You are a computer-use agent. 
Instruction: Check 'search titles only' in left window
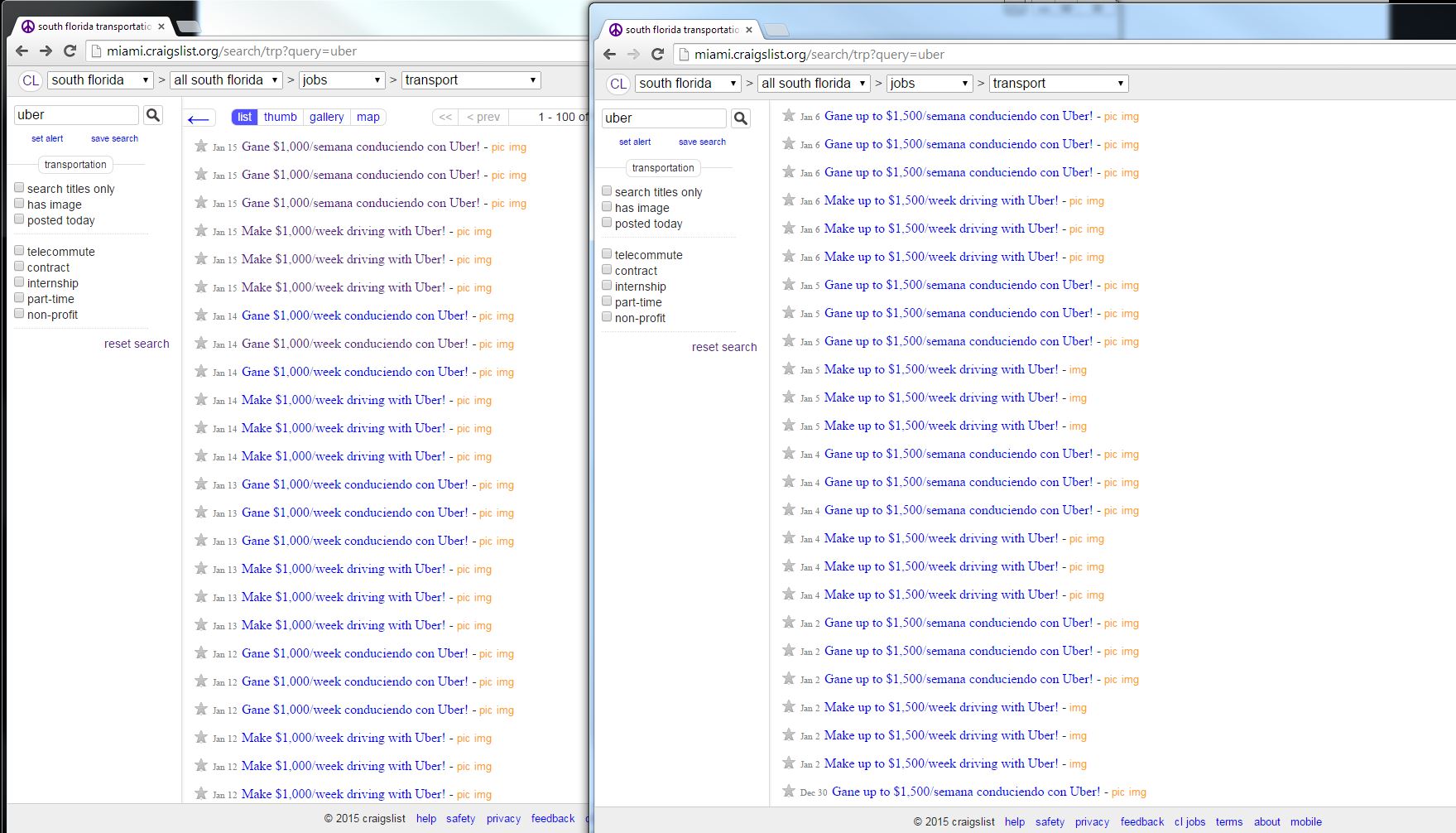click(19, 188)
